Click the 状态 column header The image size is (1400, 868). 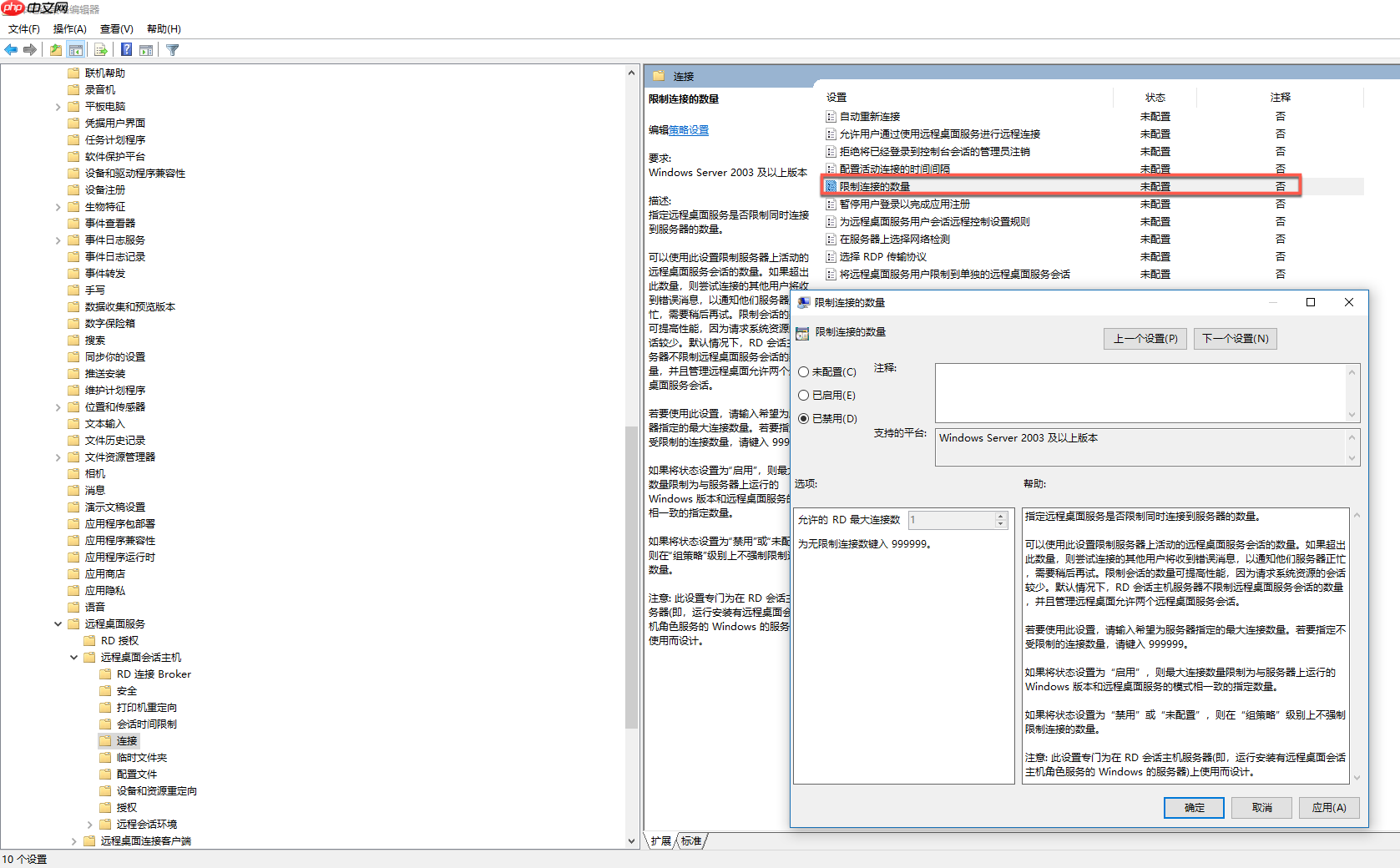[1155, 98]
